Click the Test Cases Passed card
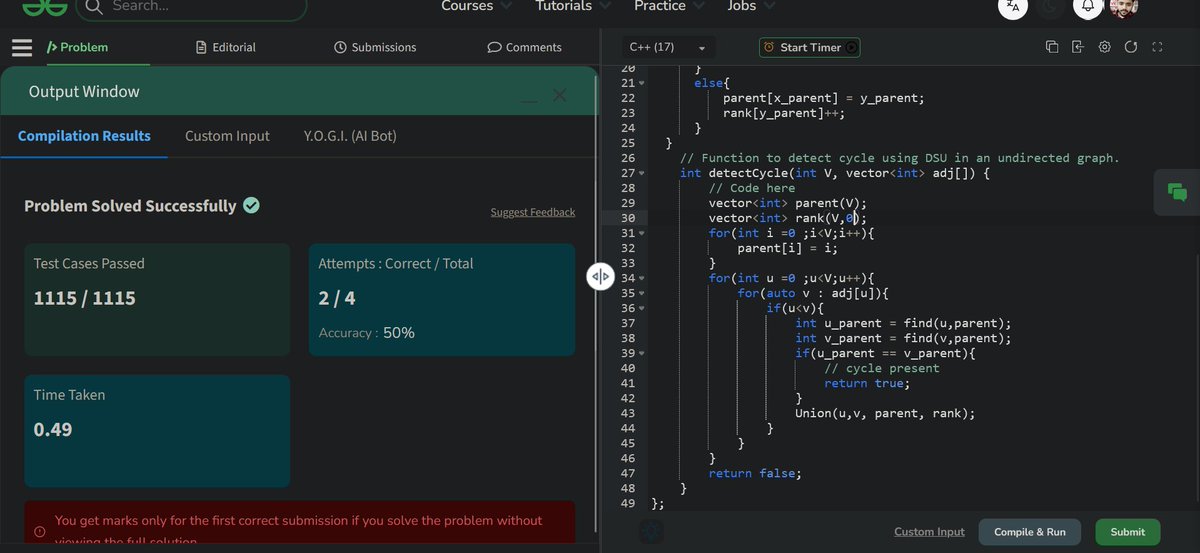Screen dimensions: 1200x553 click(x=157, y=300)
